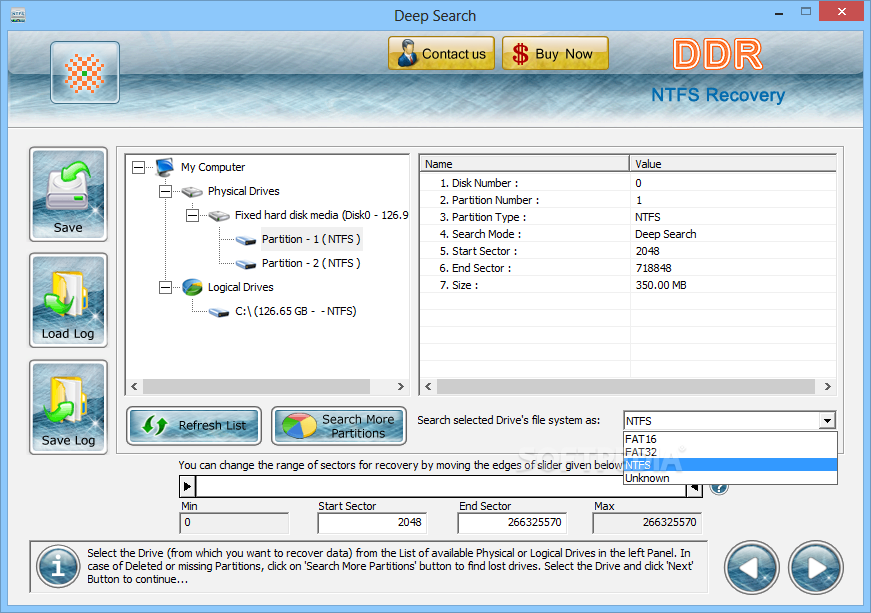The image size is (871, 613).
Task: Click properties table scroll right arrow
Action: tap(828, 386)
